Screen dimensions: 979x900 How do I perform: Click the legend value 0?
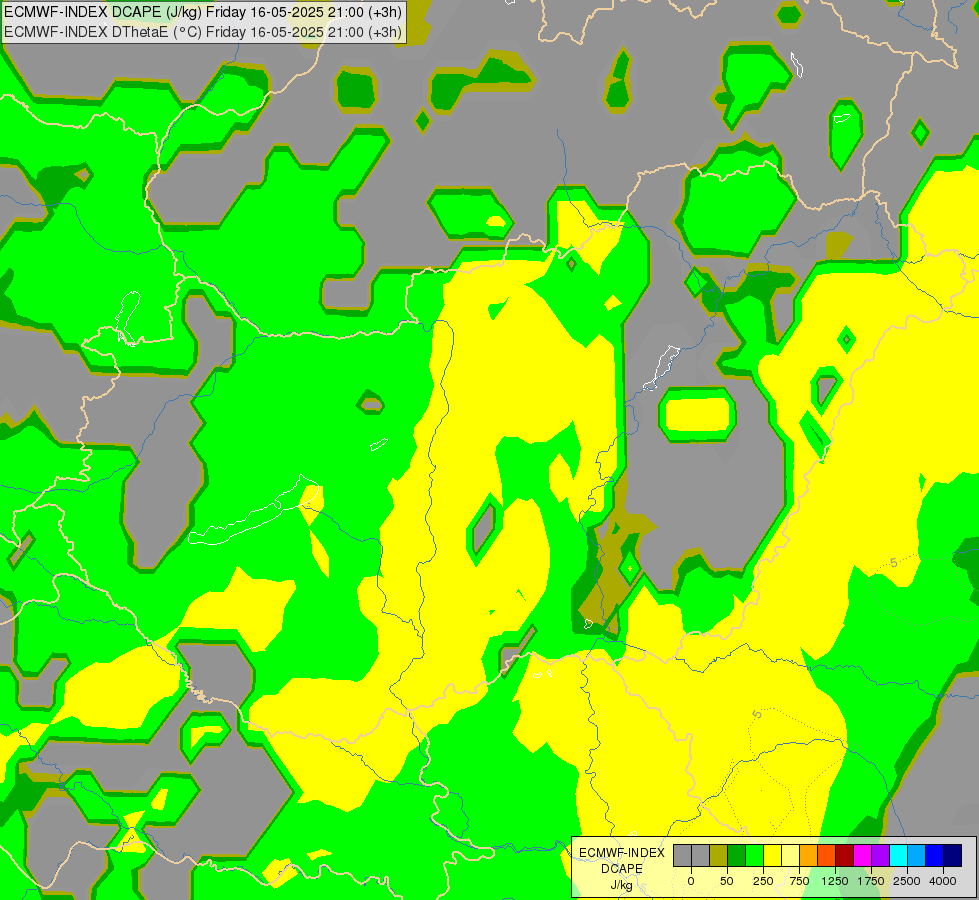tap(691, 881)
